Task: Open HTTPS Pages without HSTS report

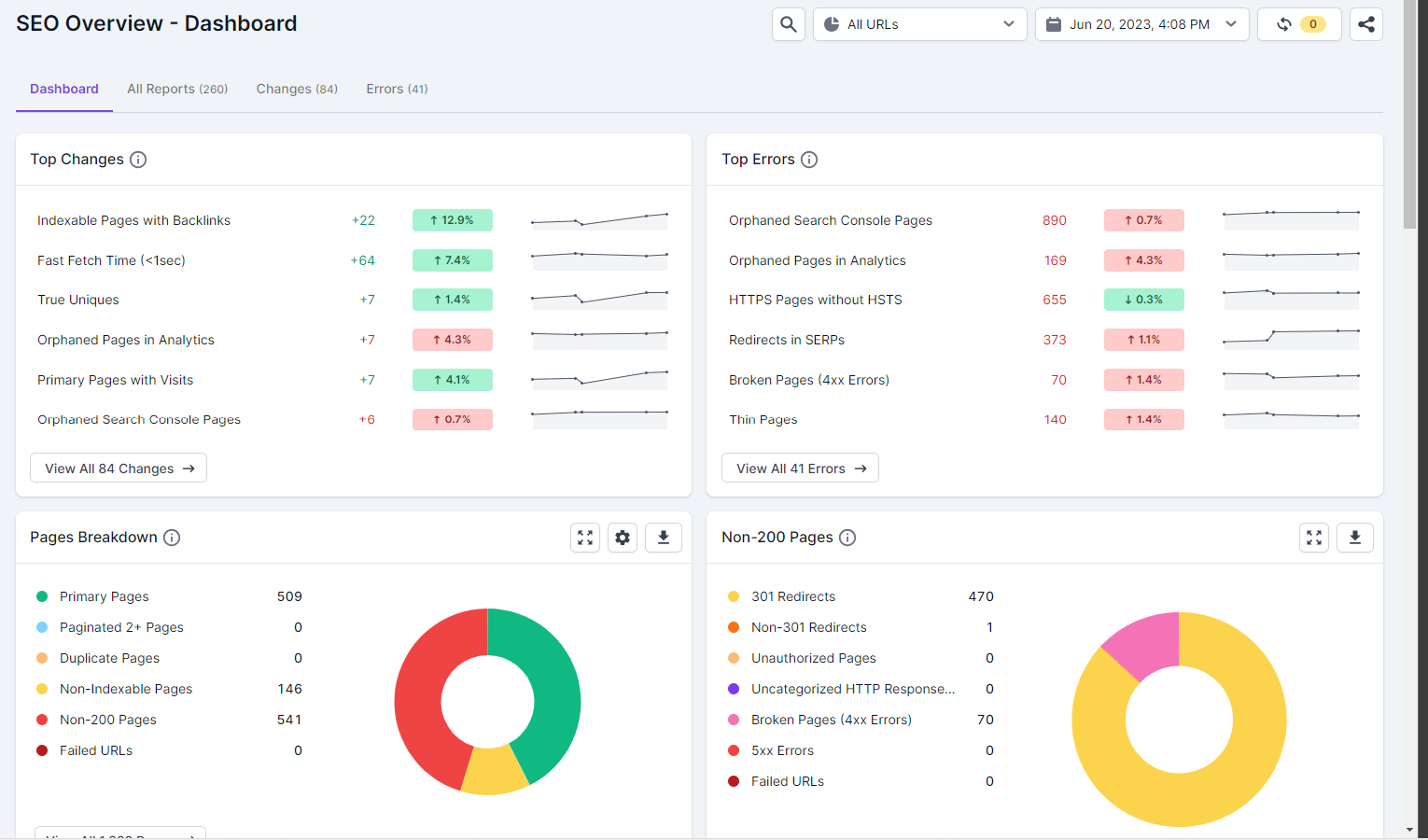Action: [x=816, y=300]
